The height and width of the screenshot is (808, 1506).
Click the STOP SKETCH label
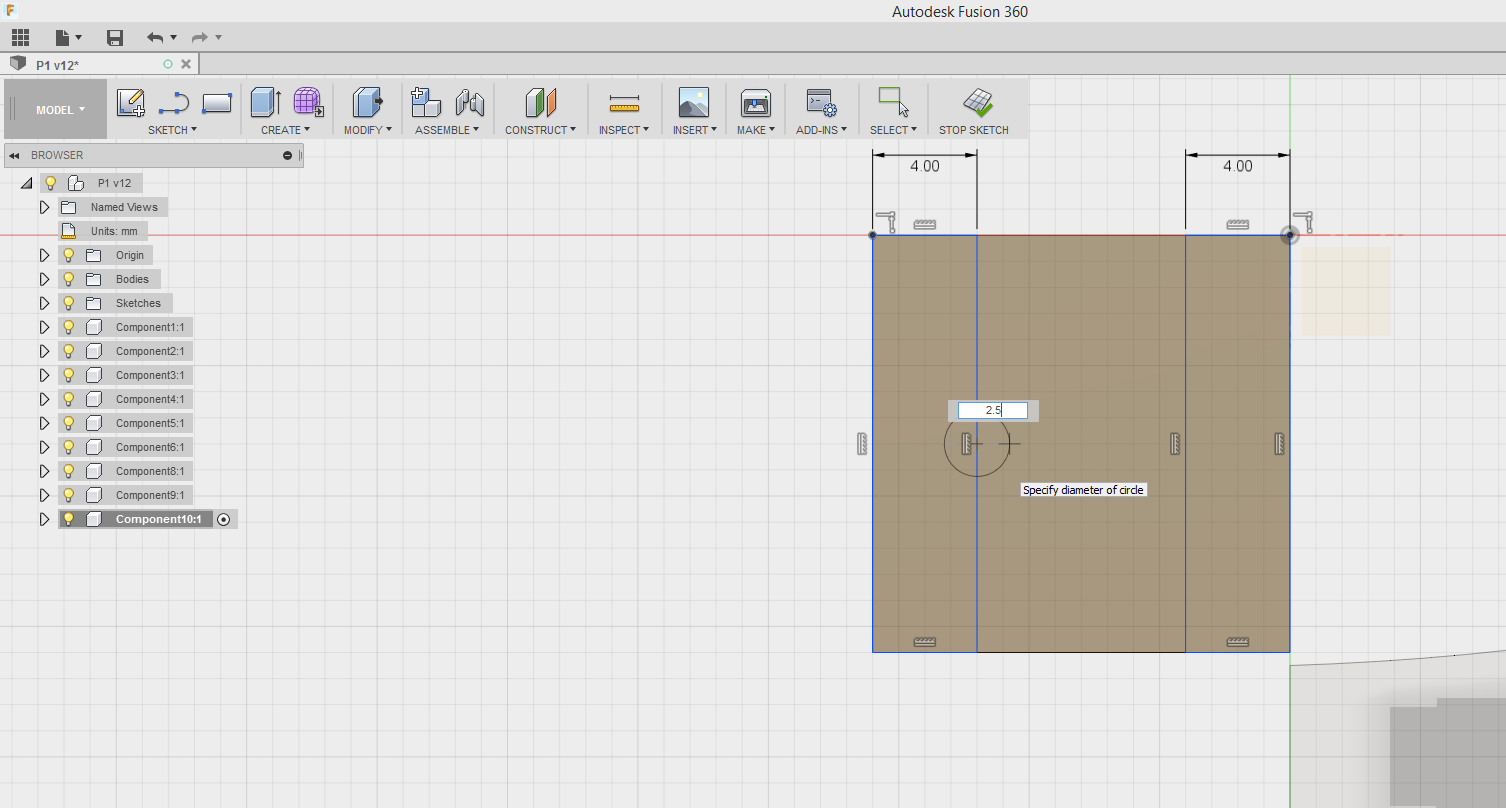coord(974,130)
